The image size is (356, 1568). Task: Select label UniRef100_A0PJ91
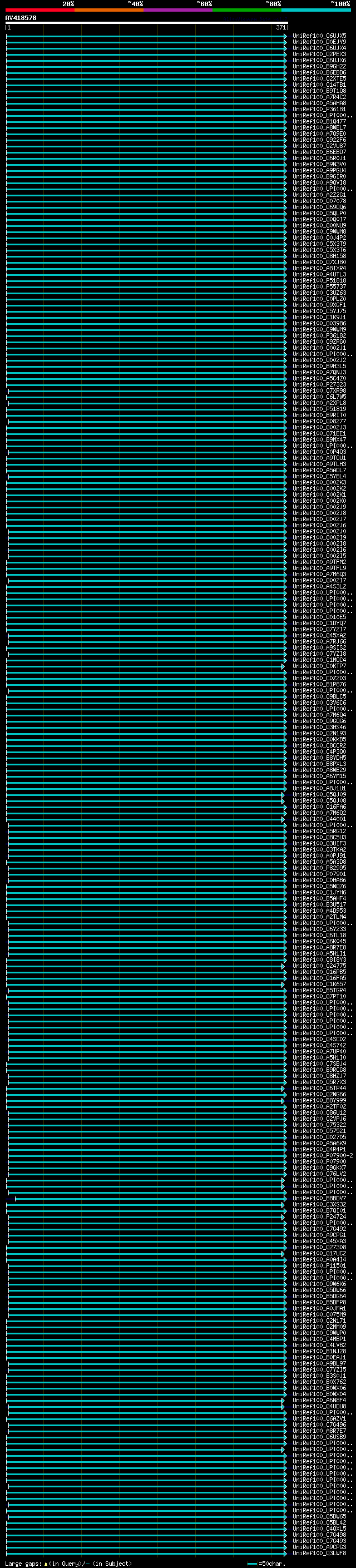(x=319, y=856)
